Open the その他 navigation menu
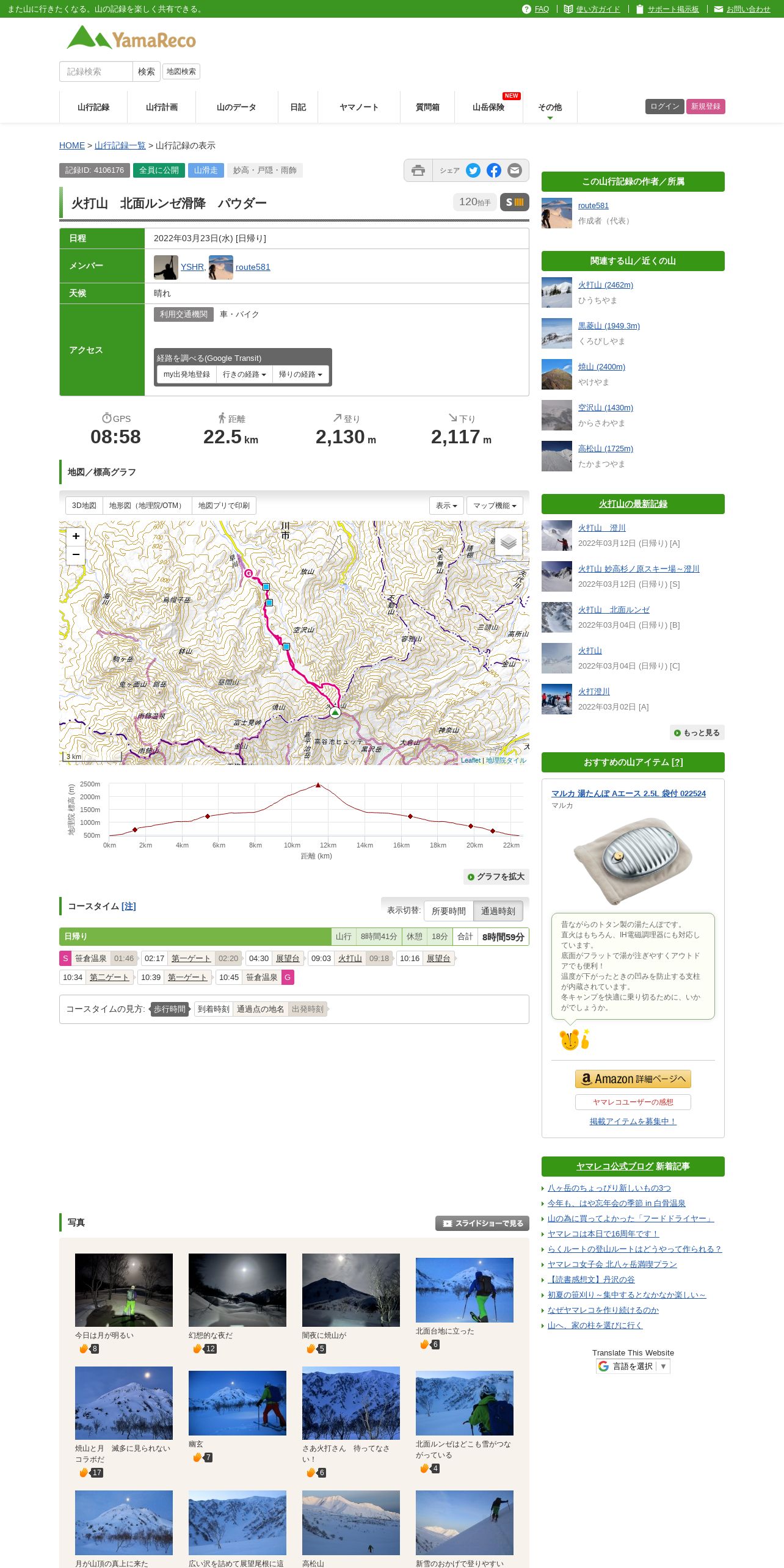 550,107
